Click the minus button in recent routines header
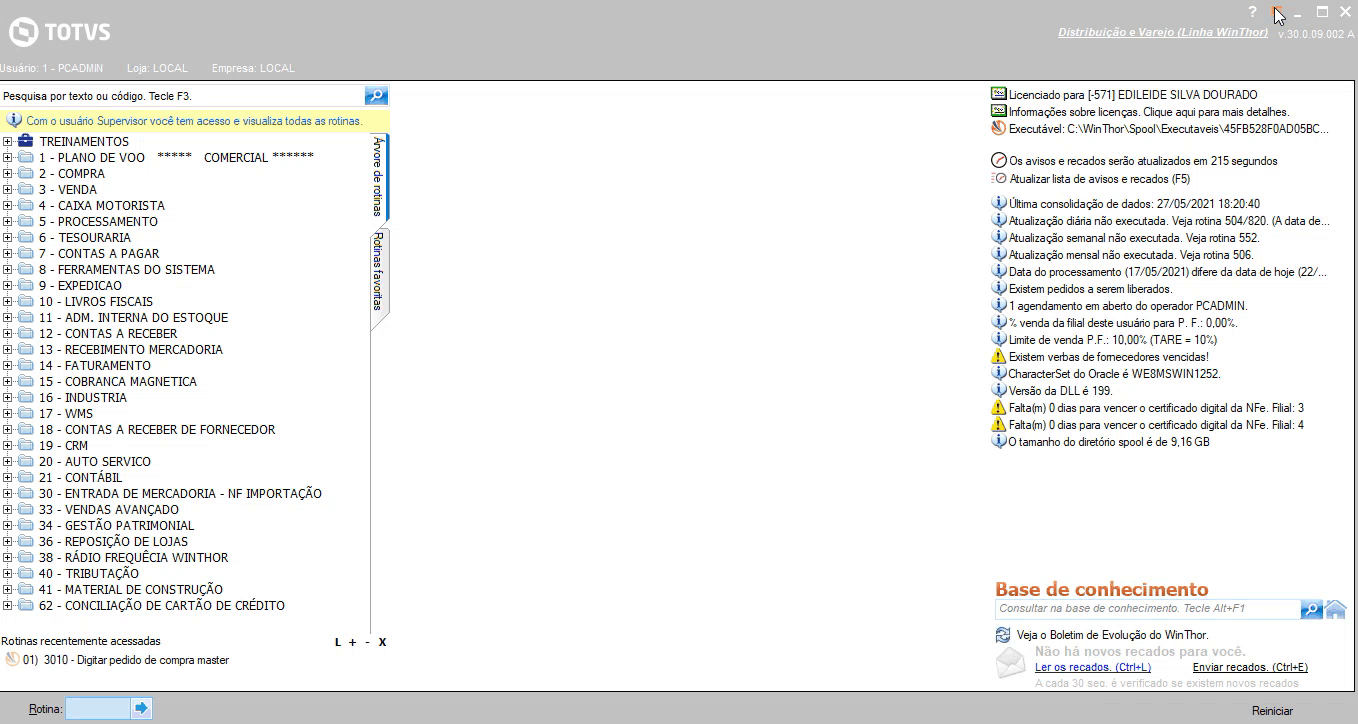The width and height of the screenshot is (1358, 724). point(367,642)
